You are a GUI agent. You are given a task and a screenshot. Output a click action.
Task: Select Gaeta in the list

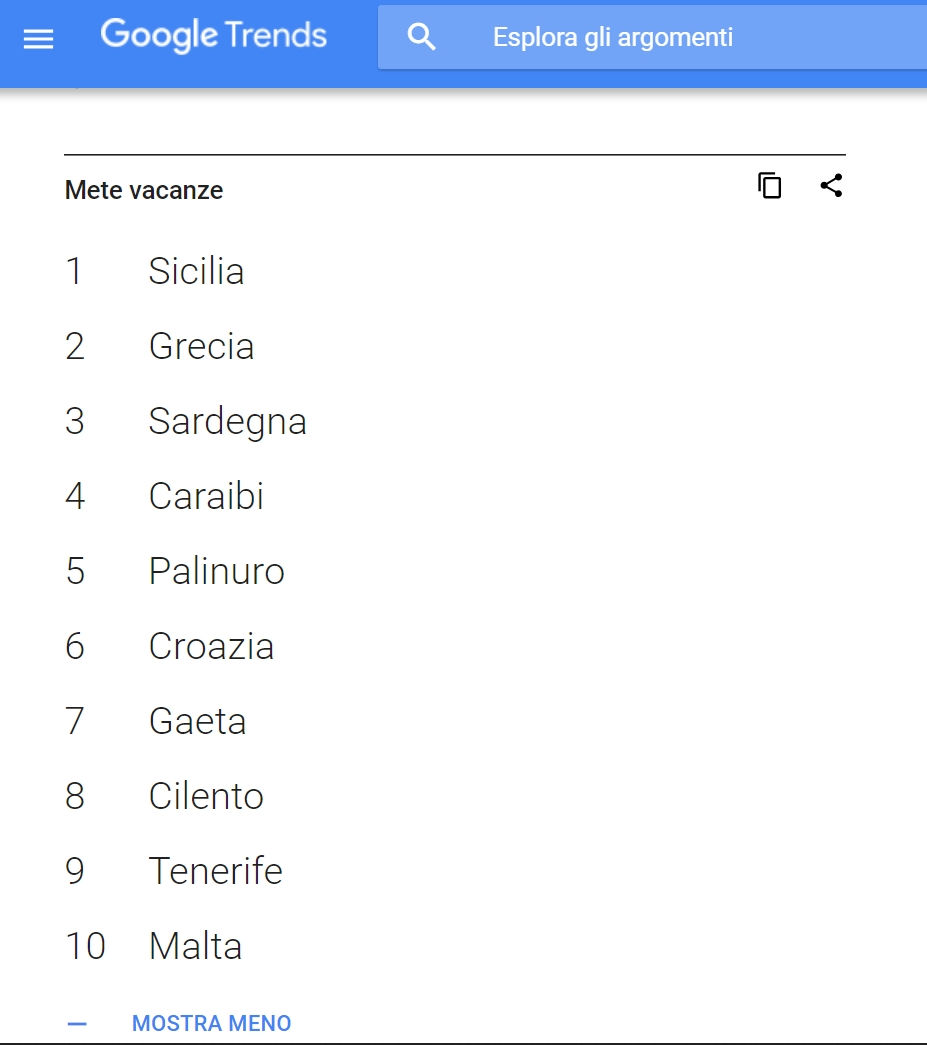197,721
